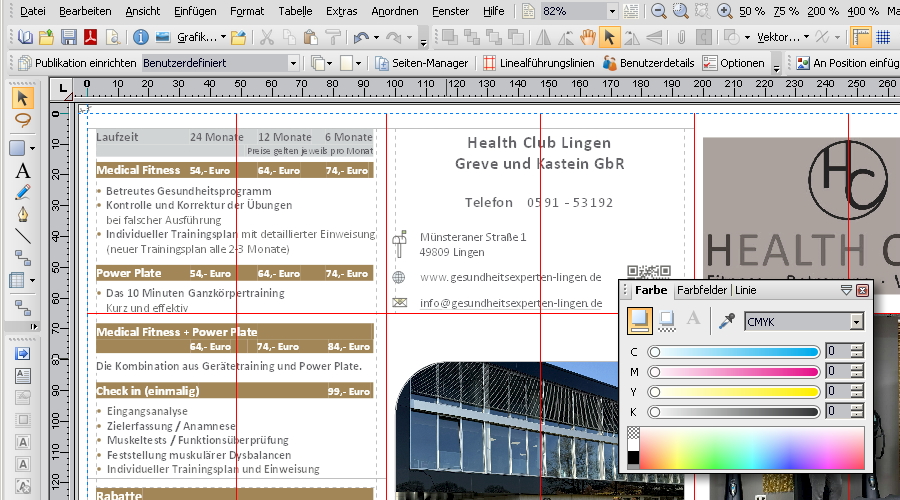Viewport: 900px width, 500px height.
Task: Switch to the Farbfelder tab
Action: click(701, 290)
